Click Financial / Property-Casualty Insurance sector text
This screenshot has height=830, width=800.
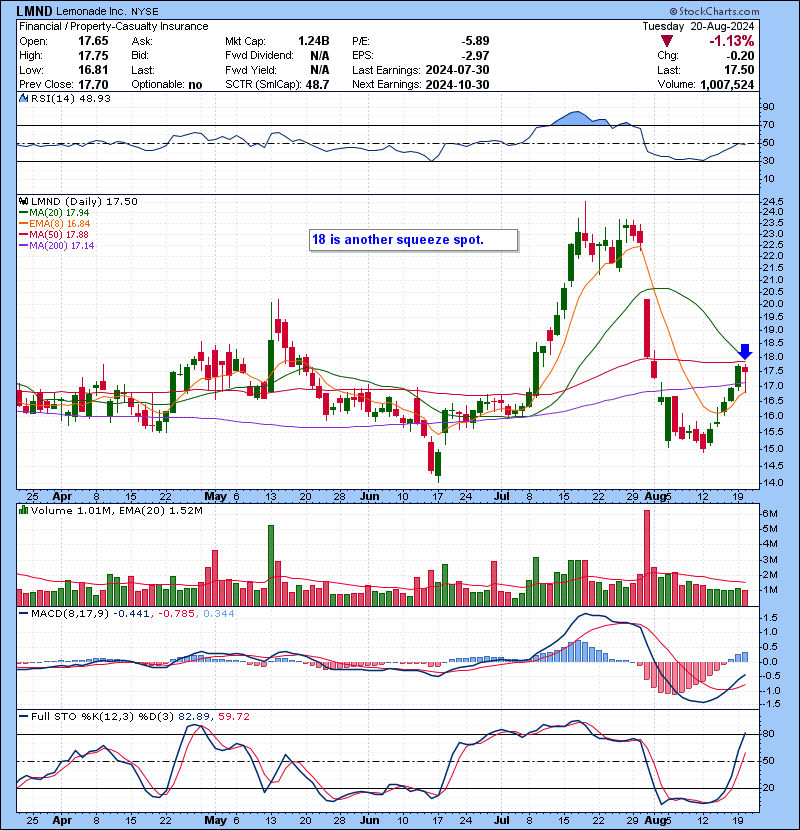pos(113,26)
